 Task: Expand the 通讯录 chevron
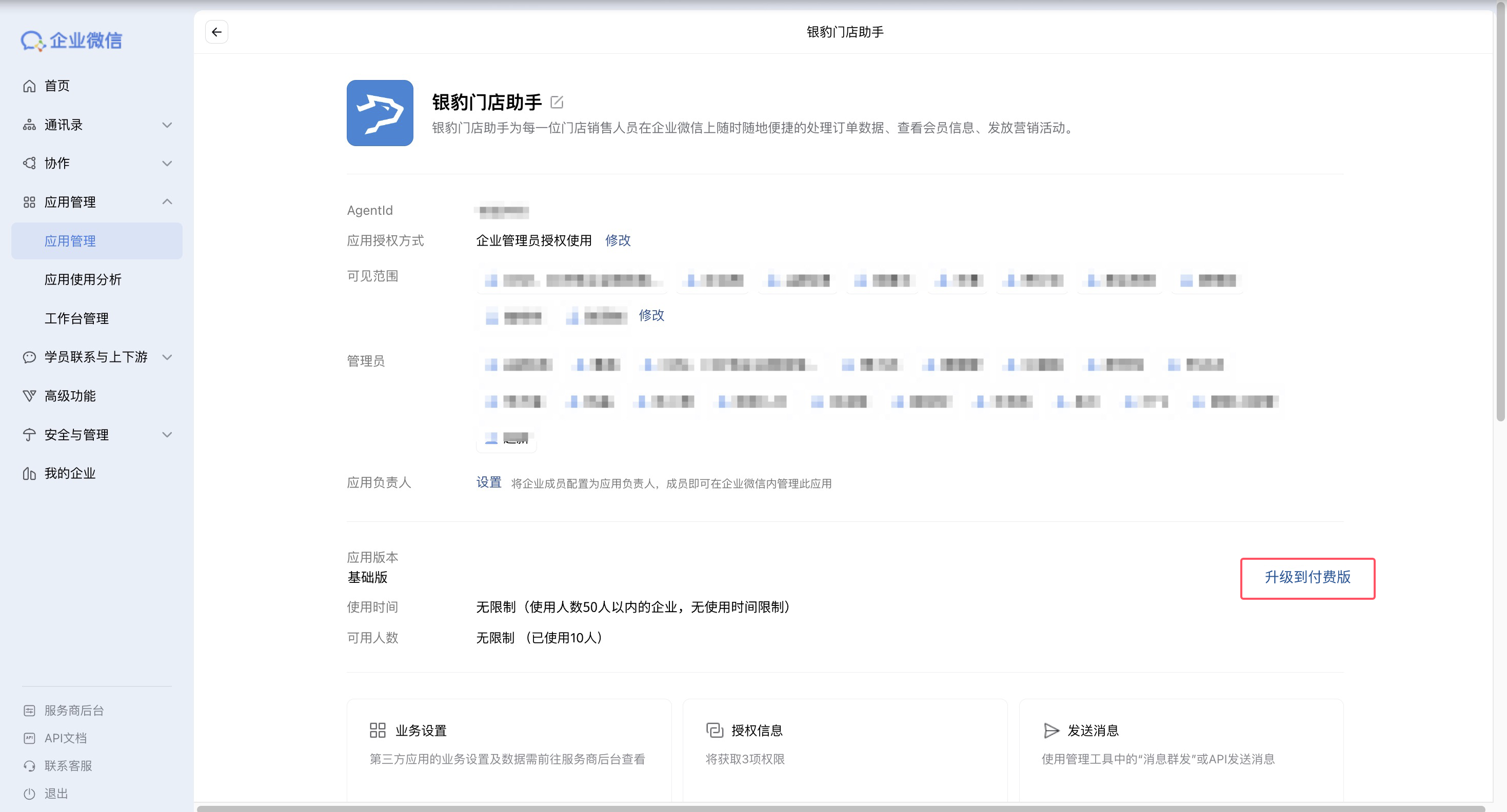pos(167,125)
